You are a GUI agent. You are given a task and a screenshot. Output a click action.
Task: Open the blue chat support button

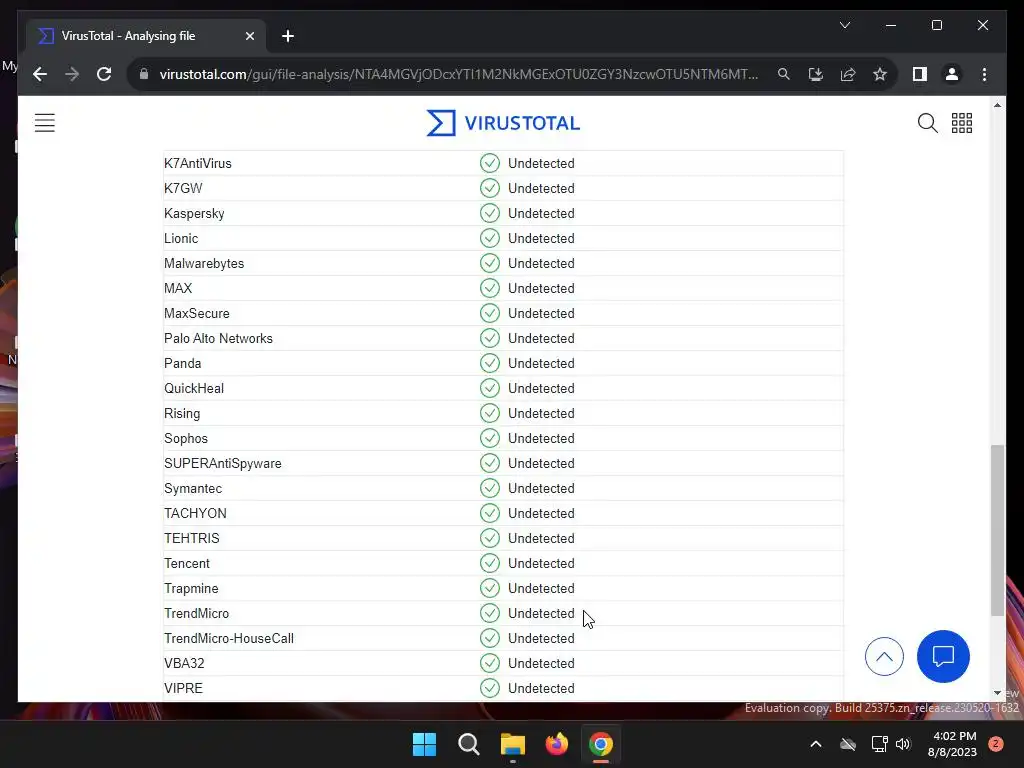pos(943,656)
